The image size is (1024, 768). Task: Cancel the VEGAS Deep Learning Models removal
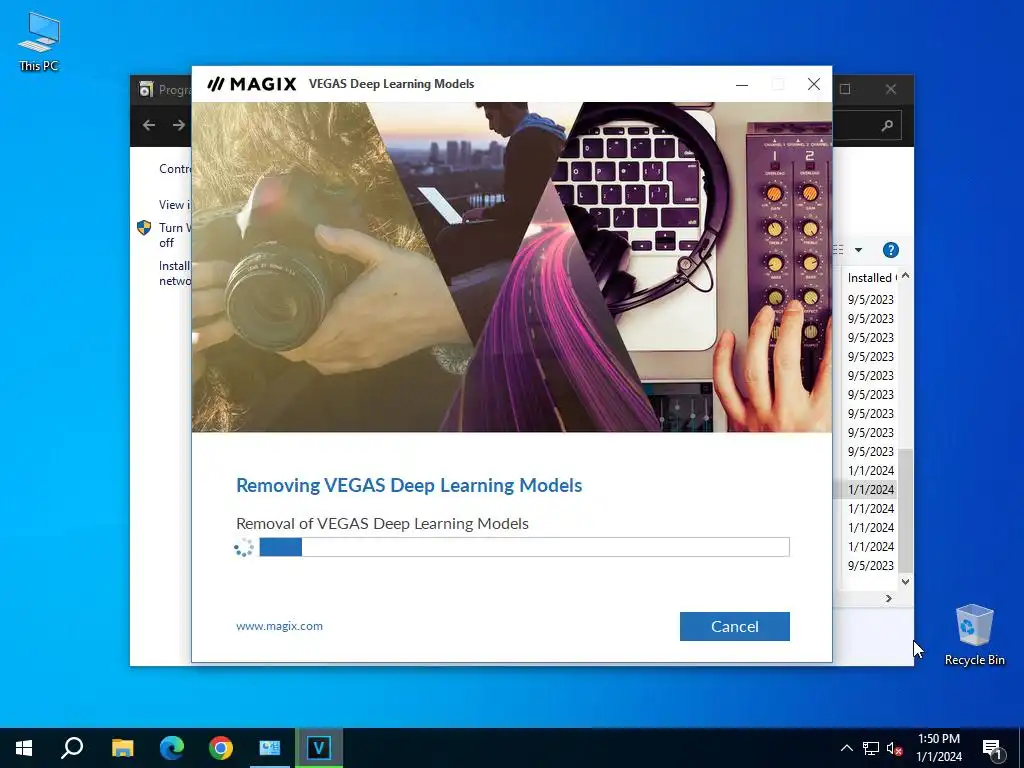pyautogui.click(x=735, y=626)
